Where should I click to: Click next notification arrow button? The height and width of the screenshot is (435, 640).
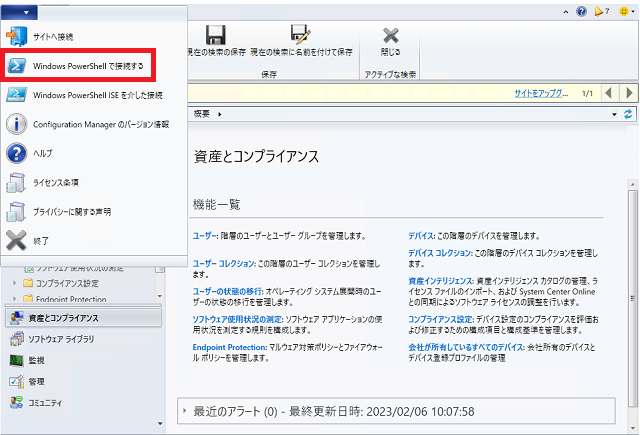(629, 92)
